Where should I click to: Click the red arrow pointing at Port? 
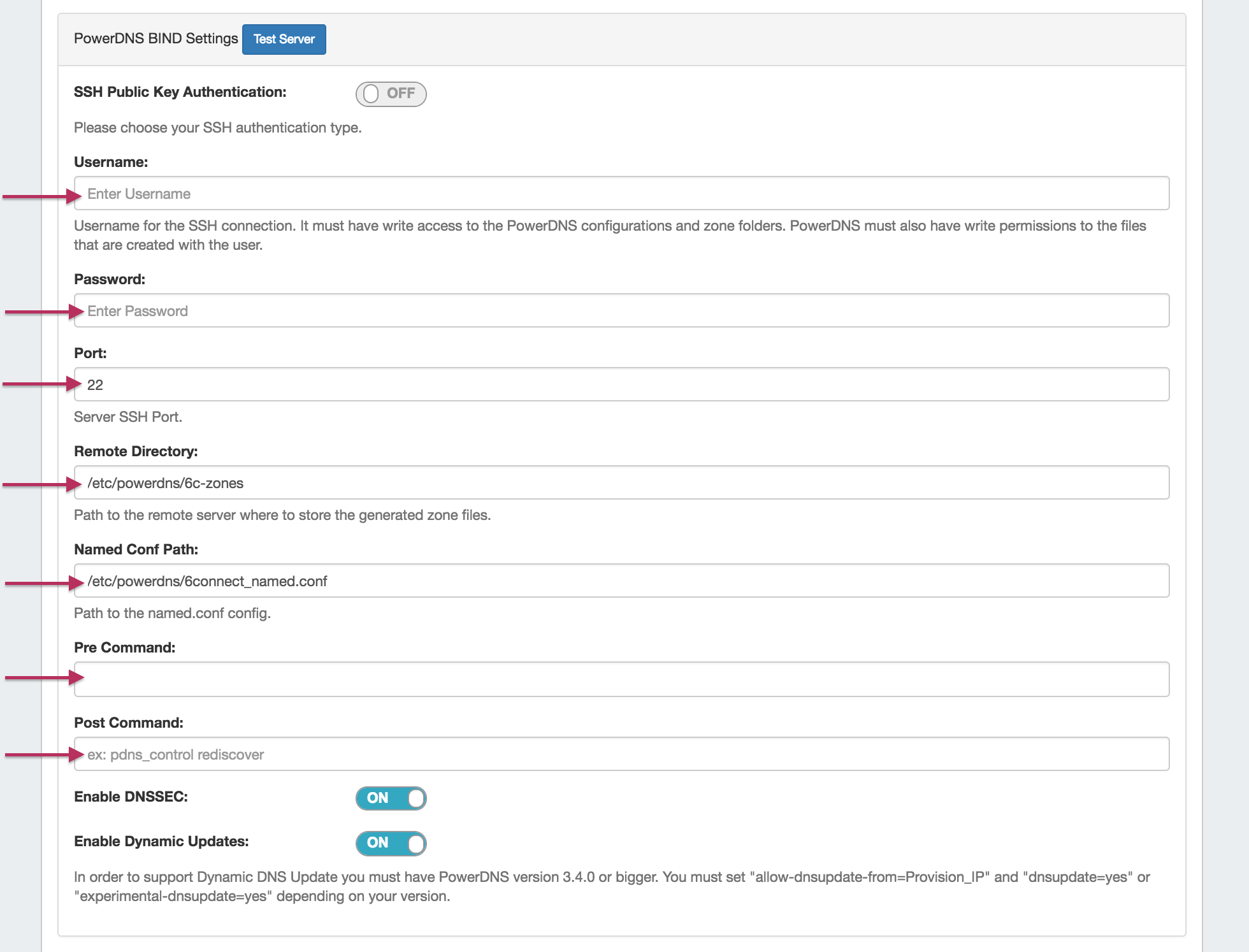42,384
